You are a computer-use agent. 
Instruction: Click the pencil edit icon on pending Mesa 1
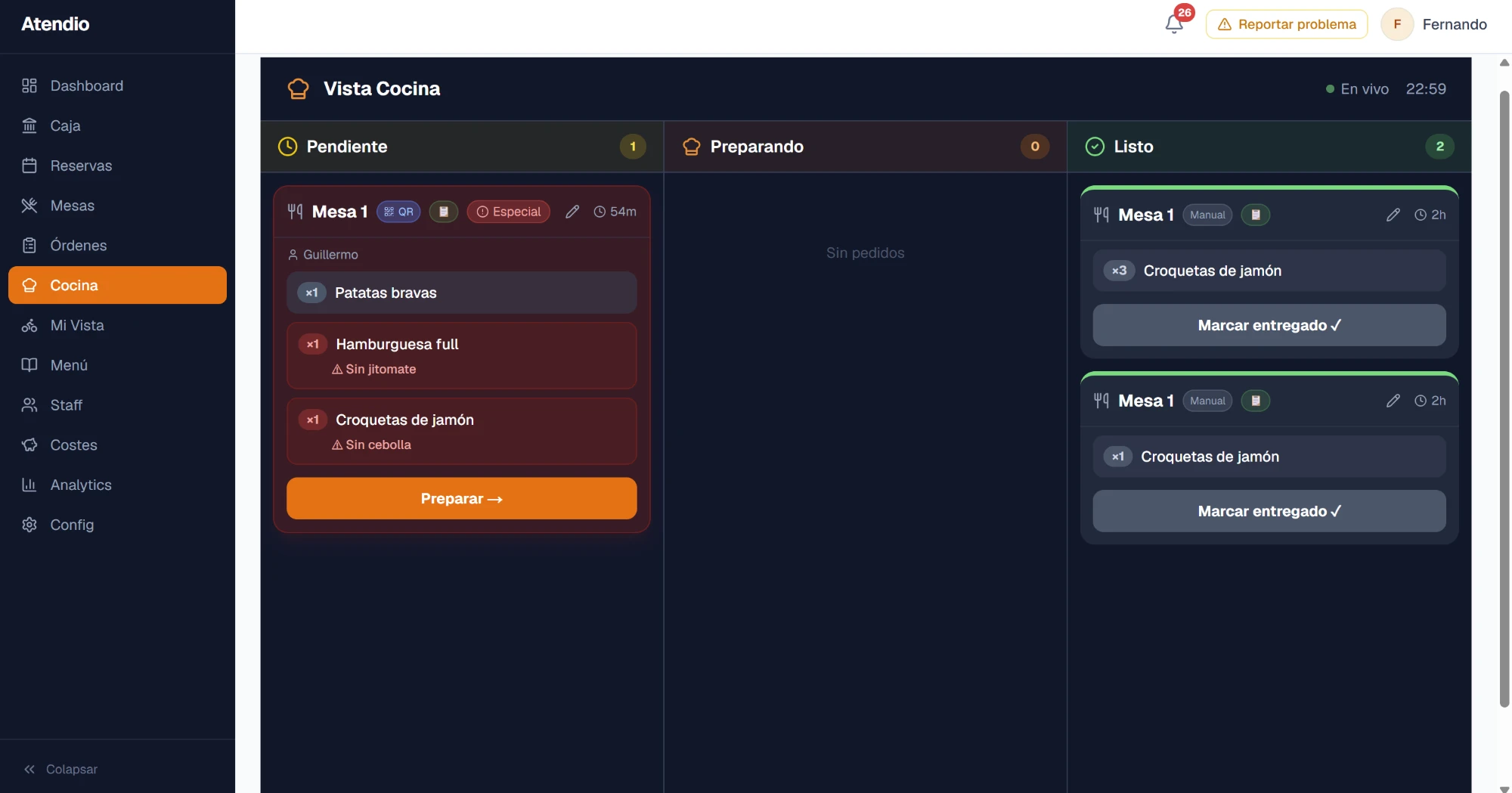572,212
